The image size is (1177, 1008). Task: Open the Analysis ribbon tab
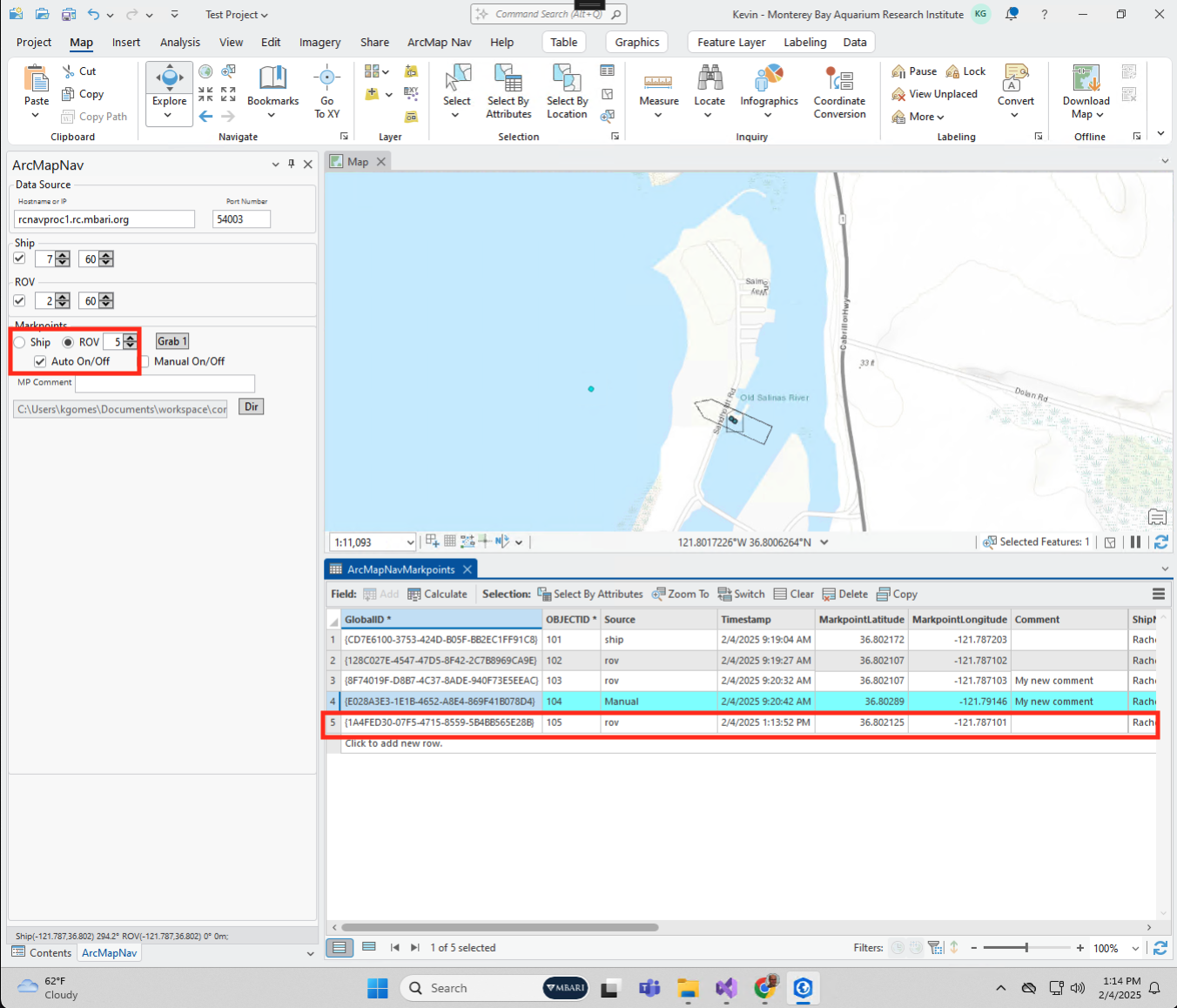179,42
